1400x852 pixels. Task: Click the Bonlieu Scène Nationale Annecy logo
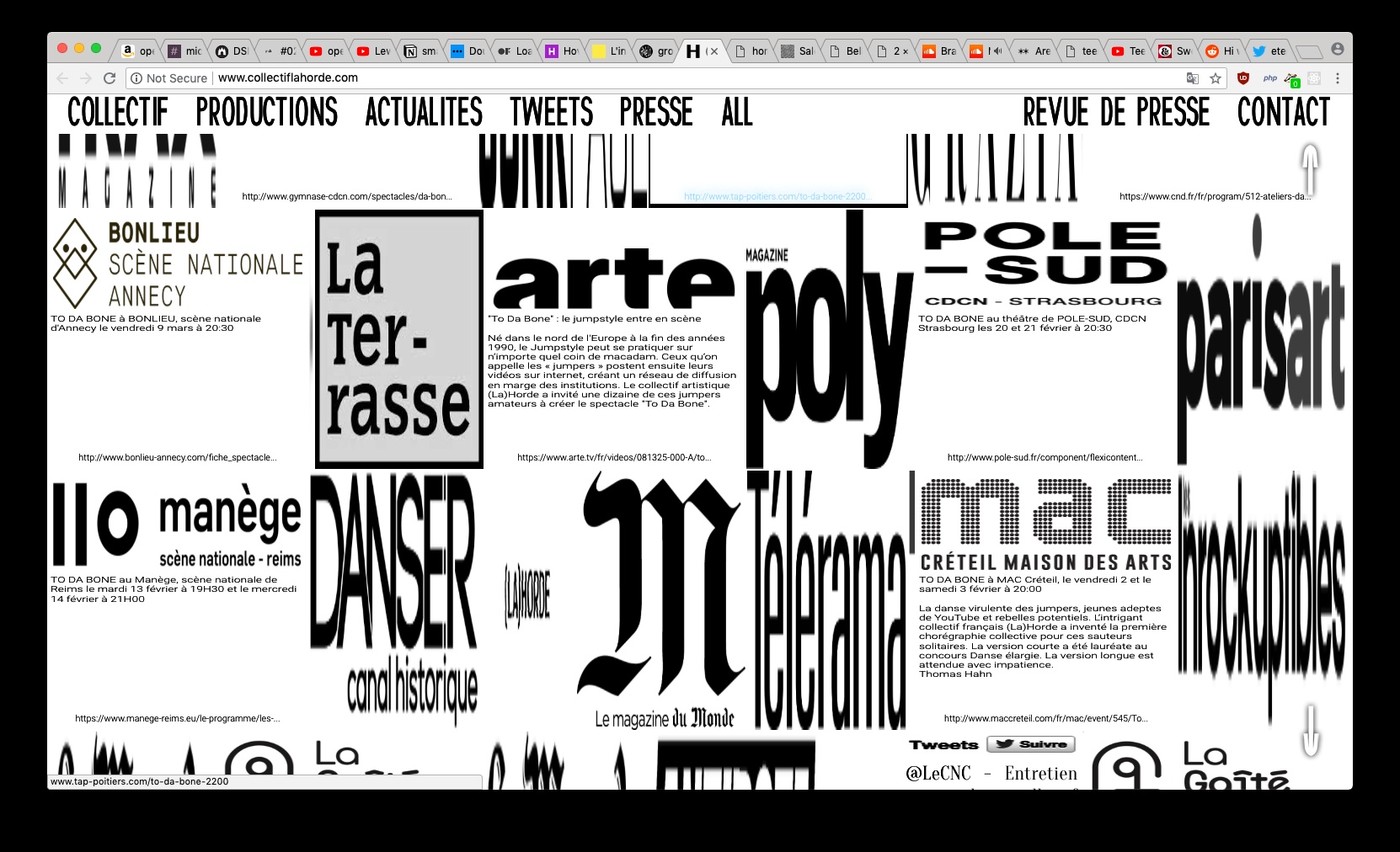coord(178,264)
